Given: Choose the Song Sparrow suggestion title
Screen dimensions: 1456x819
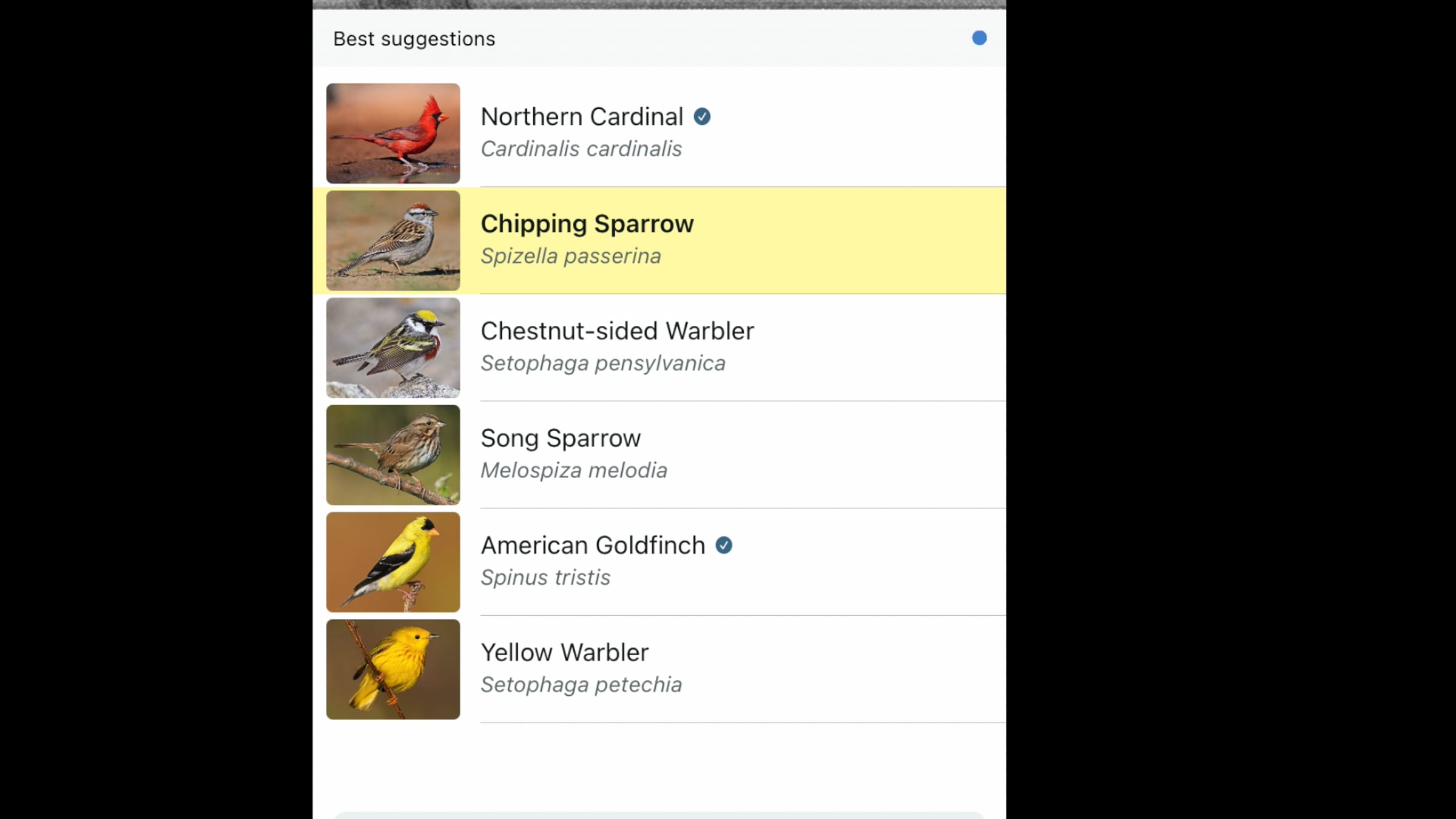Looking at the screenshot, I should [x=561, y=438].
